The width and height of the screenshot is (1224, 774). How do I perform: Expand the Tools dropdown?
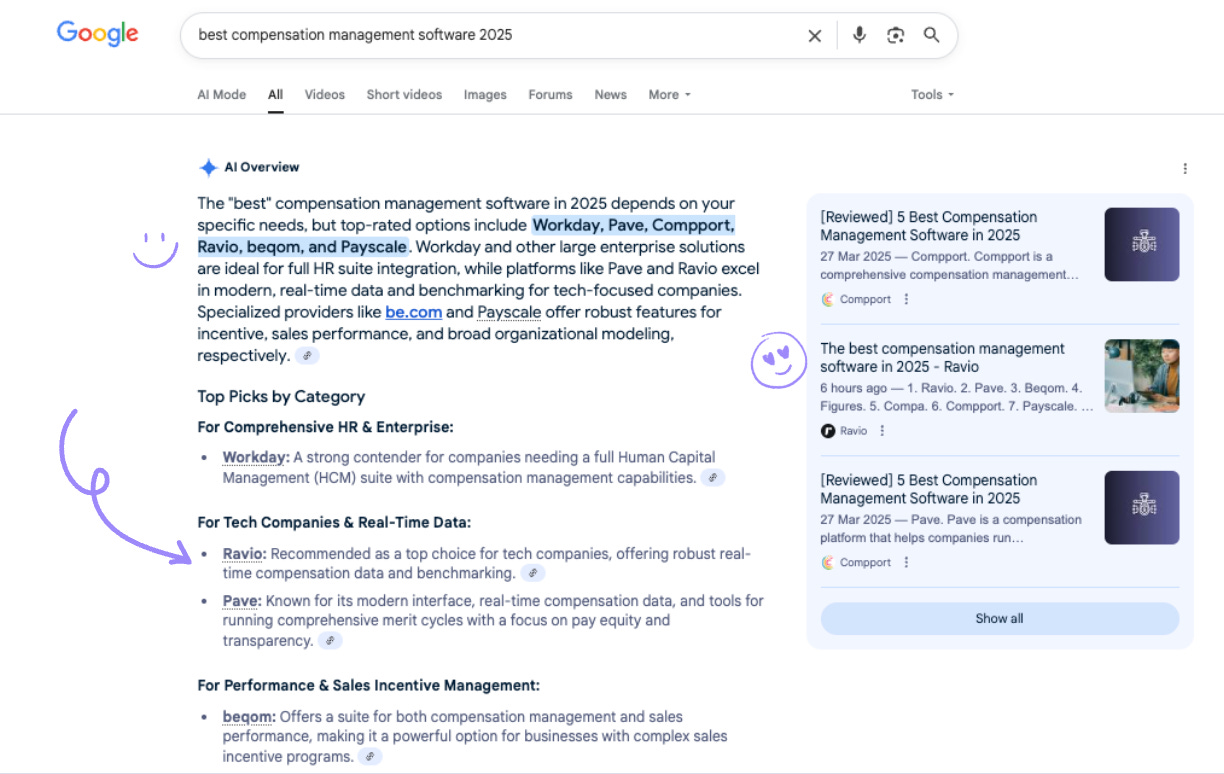932,94
